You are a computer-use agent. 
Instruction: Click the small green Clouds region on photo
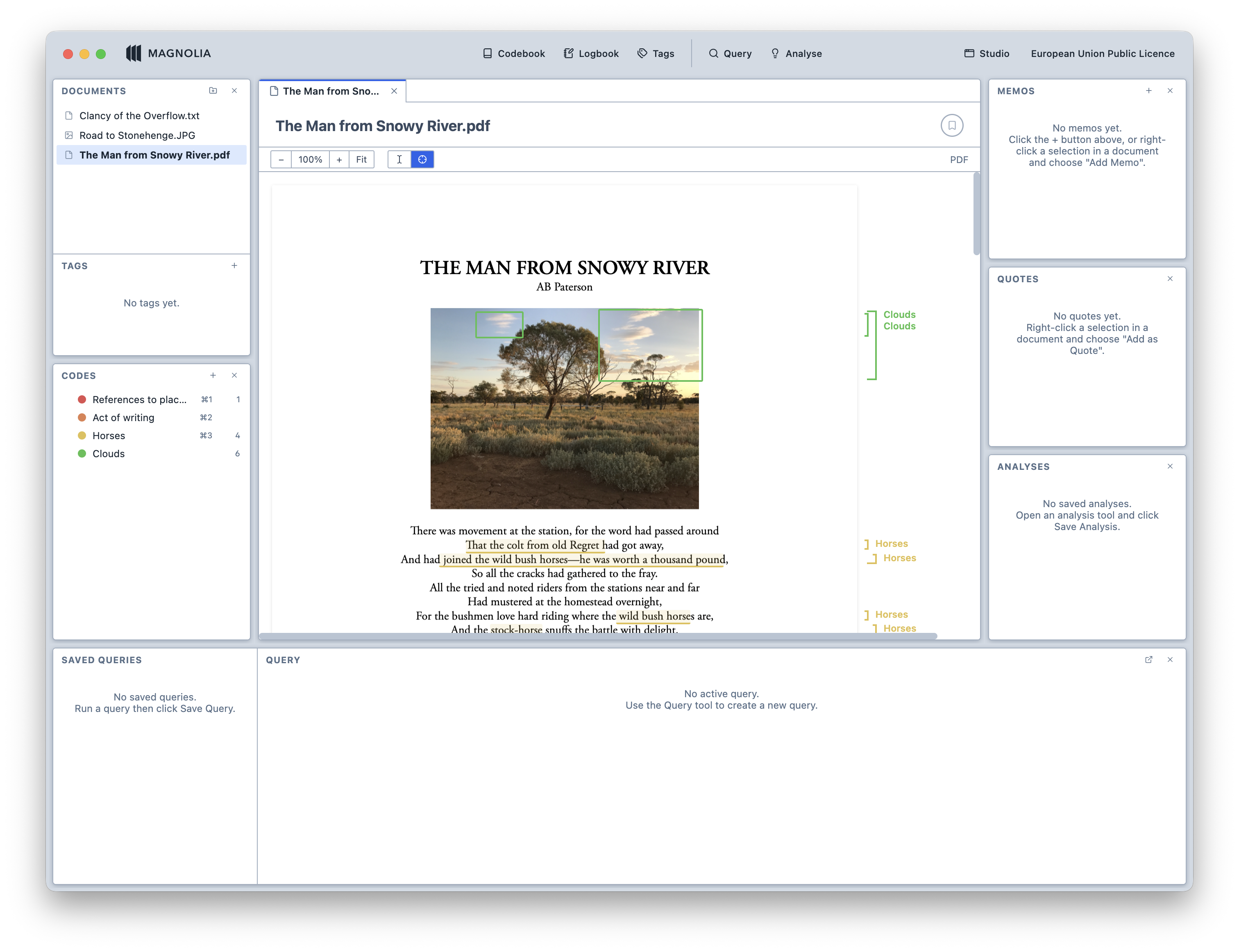499,325
